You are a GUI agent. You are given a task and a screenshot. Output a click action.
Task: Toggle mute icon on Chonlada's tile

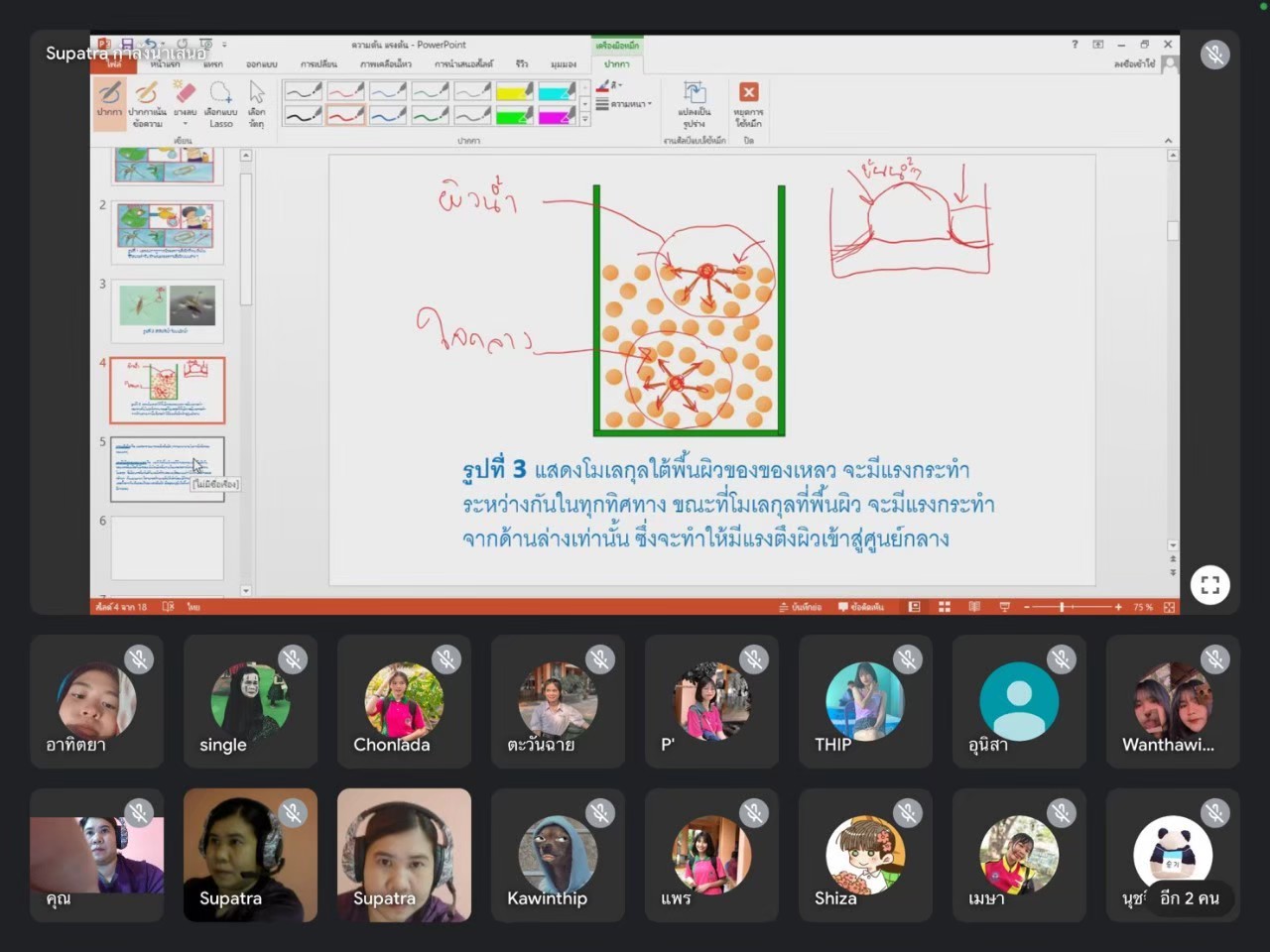(x=445, y=659)
